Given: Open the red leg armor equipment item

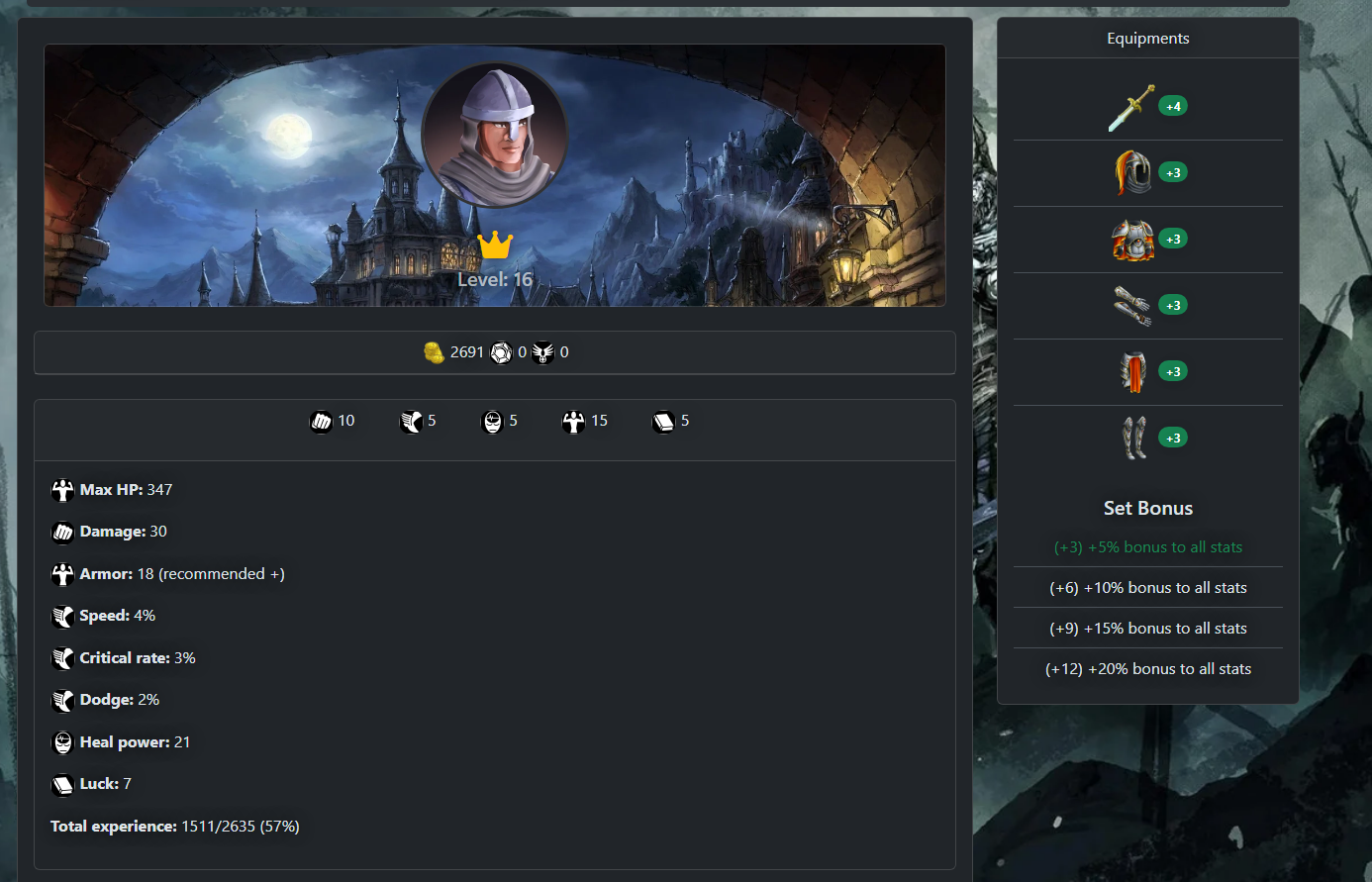Looking at the screenshot, I should pos(1132,372).
